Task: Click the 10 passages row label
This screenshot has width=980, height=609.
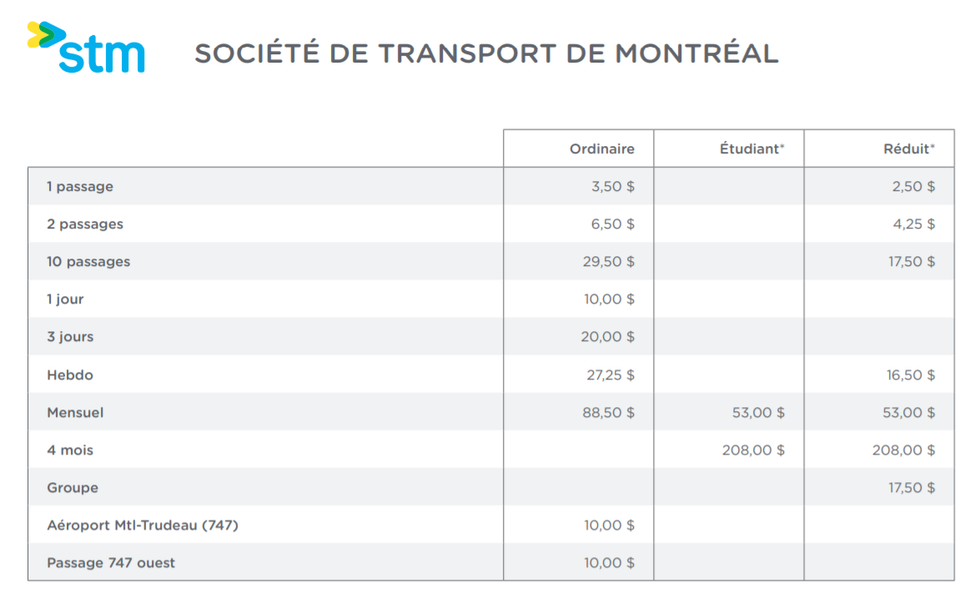Action: 88,262
